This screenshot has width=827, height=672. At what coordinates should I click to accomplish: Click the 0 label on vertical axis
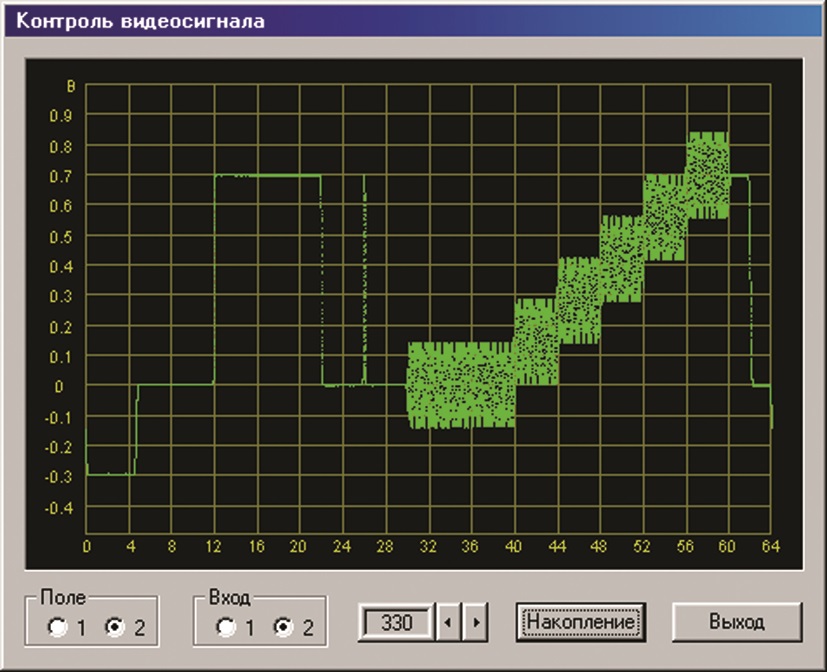pyautogui.click(x=59, y=387)
